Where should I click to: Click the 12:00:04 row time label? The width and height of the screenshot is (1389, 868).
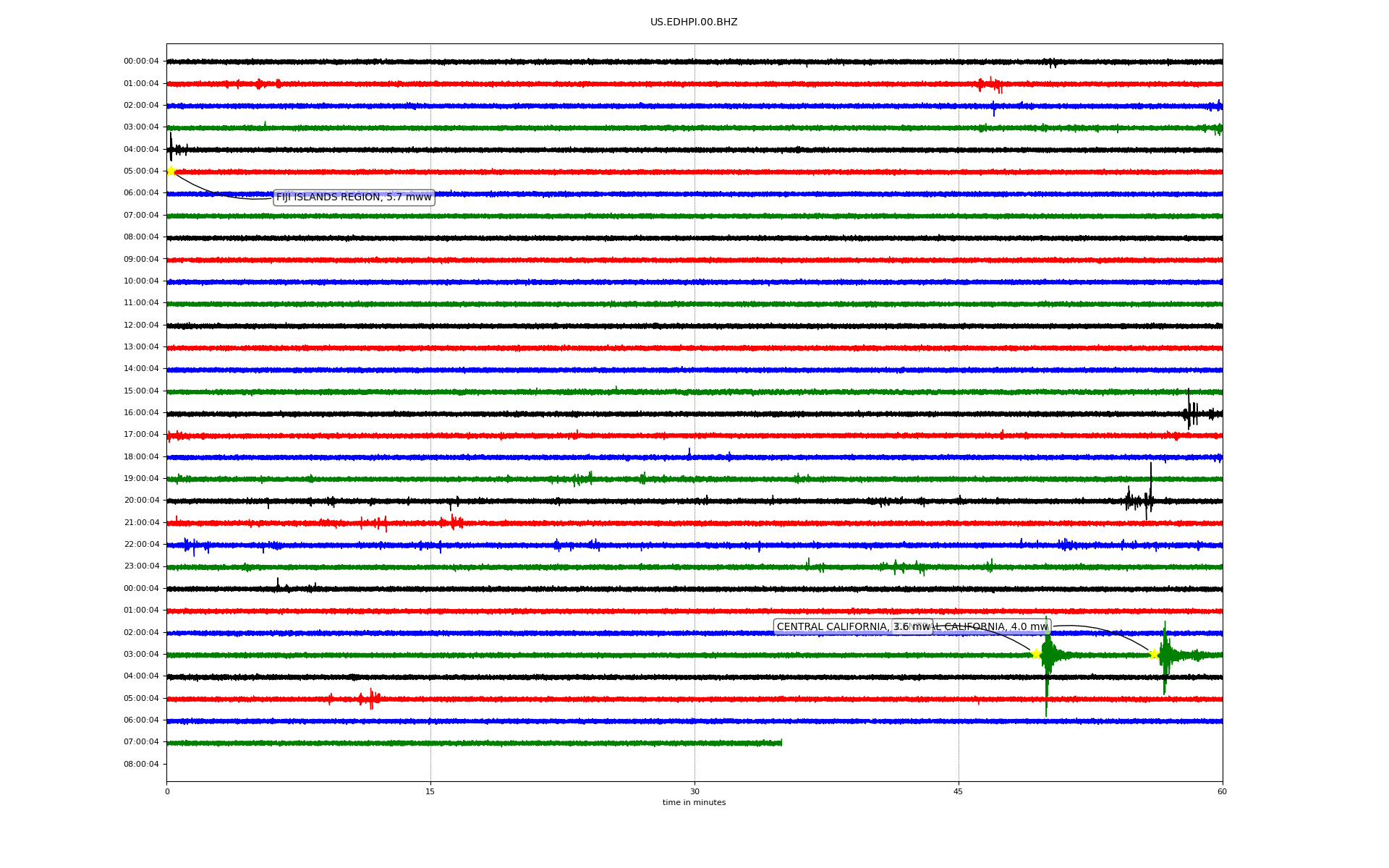coord(141,325)
